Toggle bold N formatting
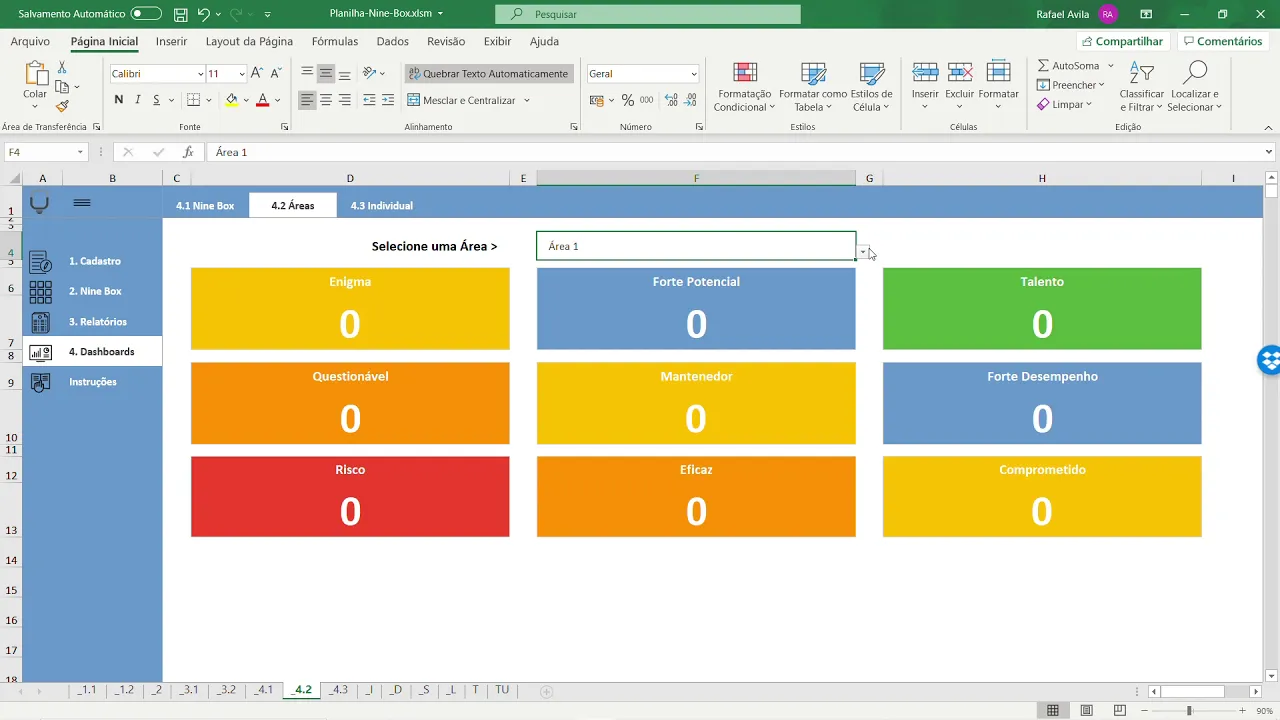The width and height of the screenshot is (1280, 720). 119,100
